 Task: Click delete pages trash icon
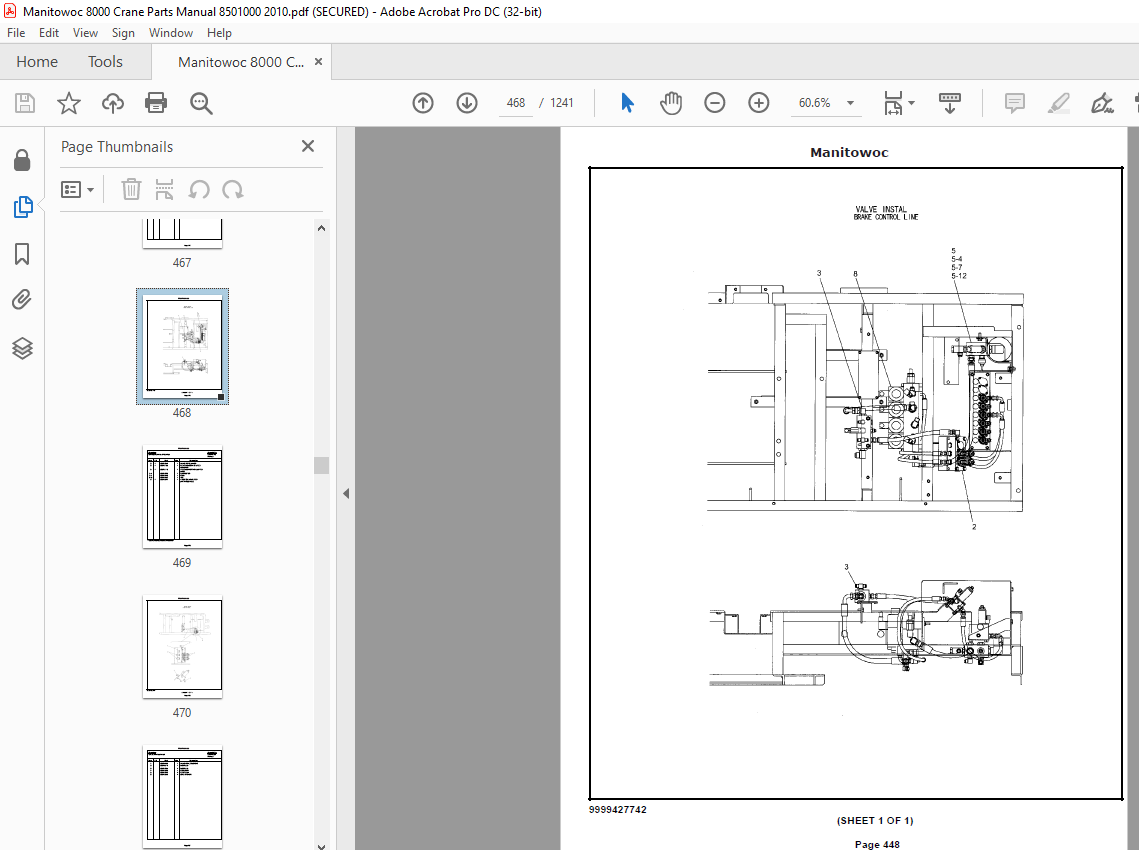point(131,190)
